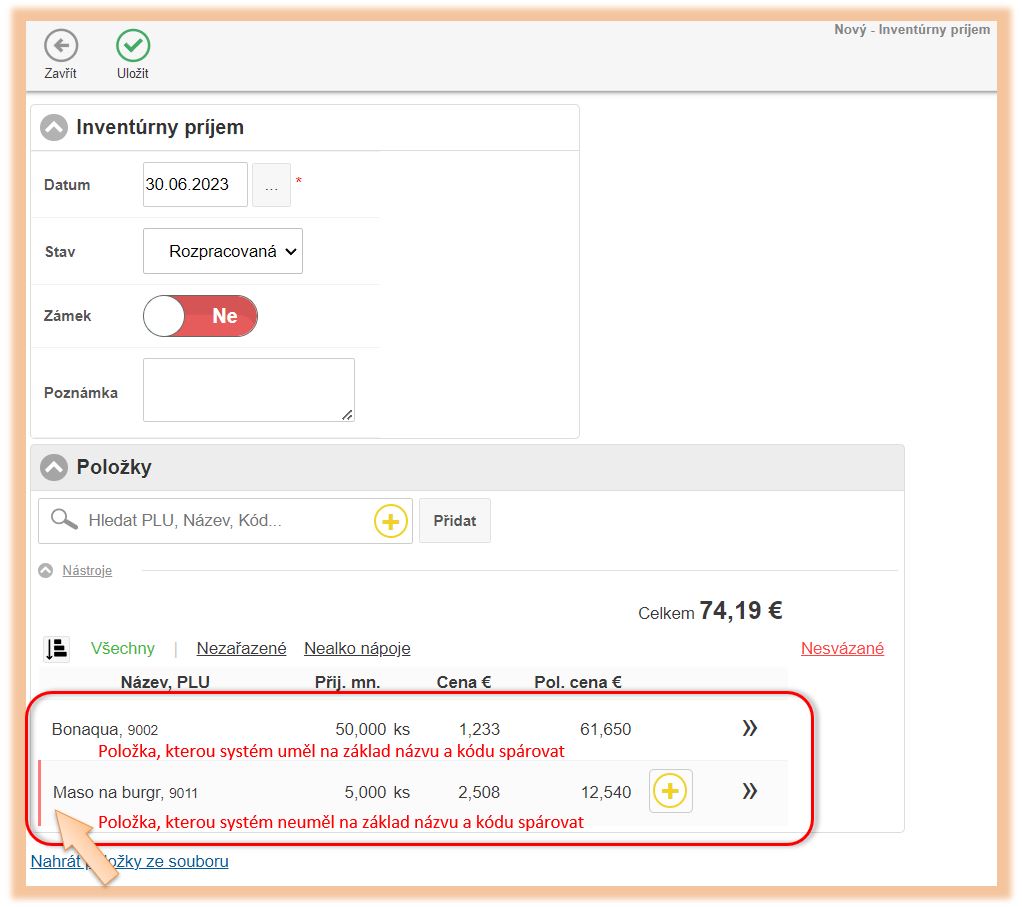Click the Zavřít back arrow icon
Image resolution: width=1022 pixels, height=907 pixels.
[x=61, y=46]
